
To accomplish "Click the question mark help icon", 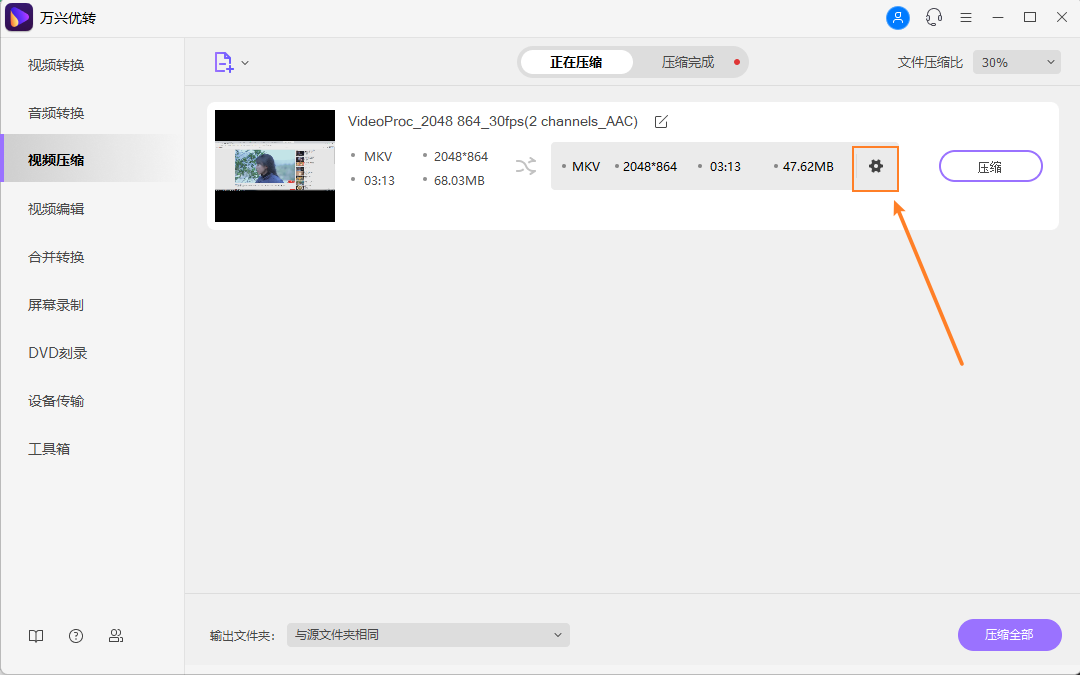I will (x=76, y=635).
